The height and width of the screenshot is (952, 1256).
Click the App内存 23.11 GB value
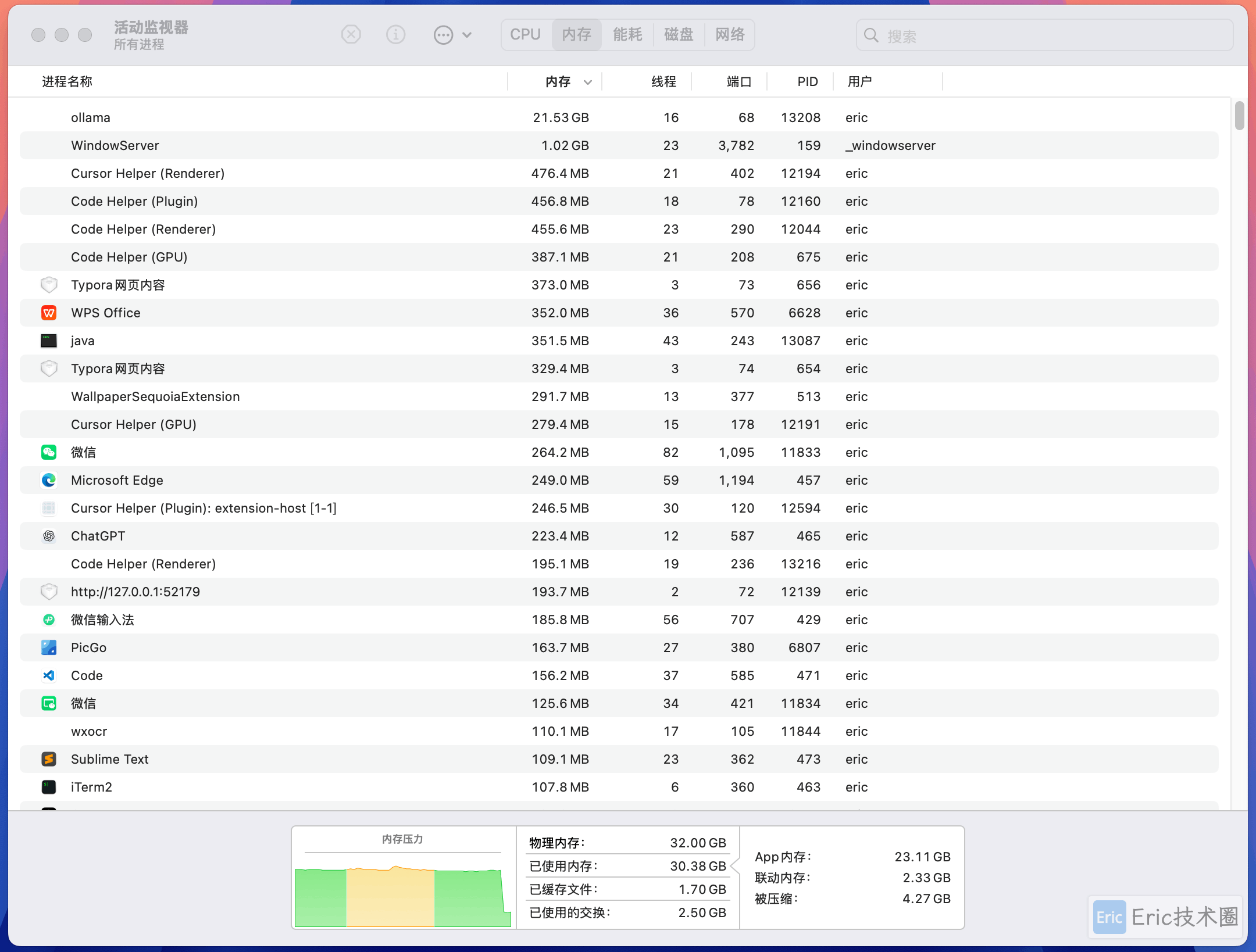[922, 857]
